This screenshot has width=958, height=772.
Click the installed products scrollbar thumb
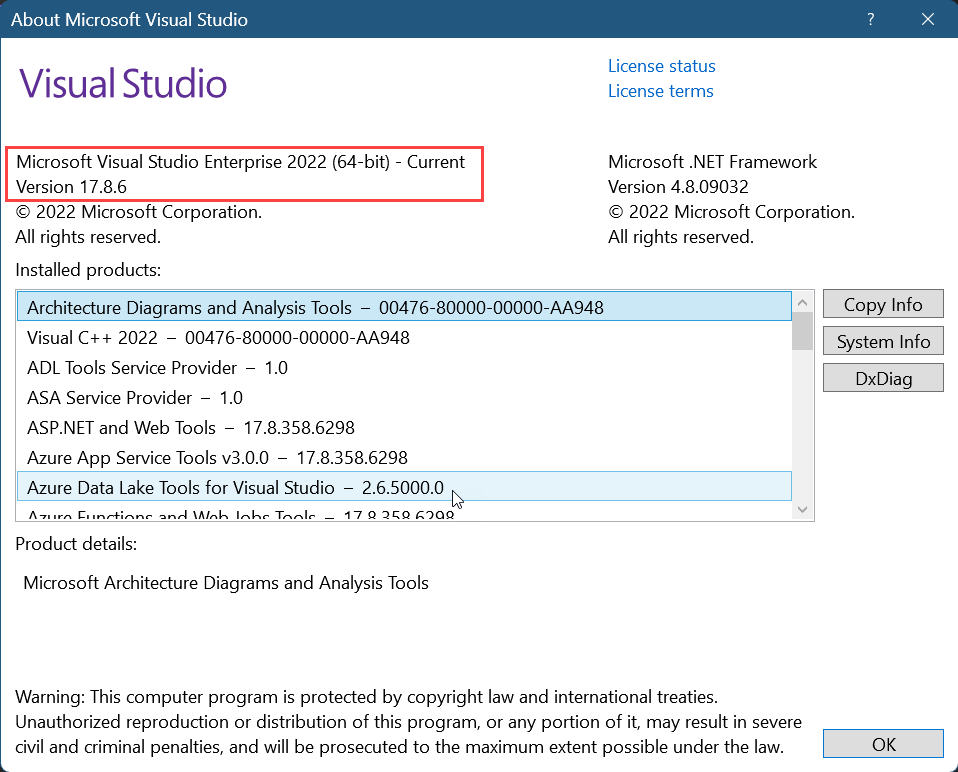[x=803, y=331]
